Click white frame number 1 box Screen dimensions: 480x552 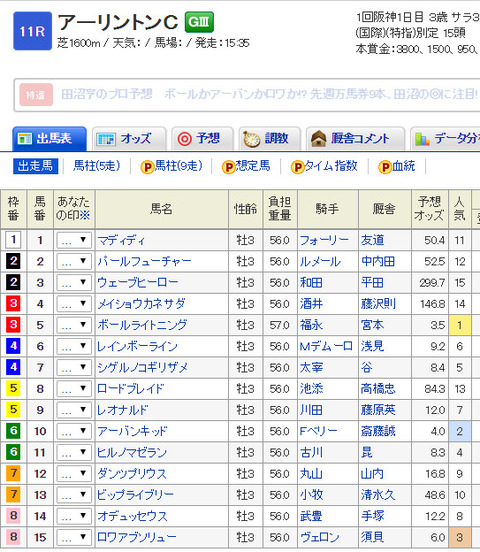[x=13, y=240]
